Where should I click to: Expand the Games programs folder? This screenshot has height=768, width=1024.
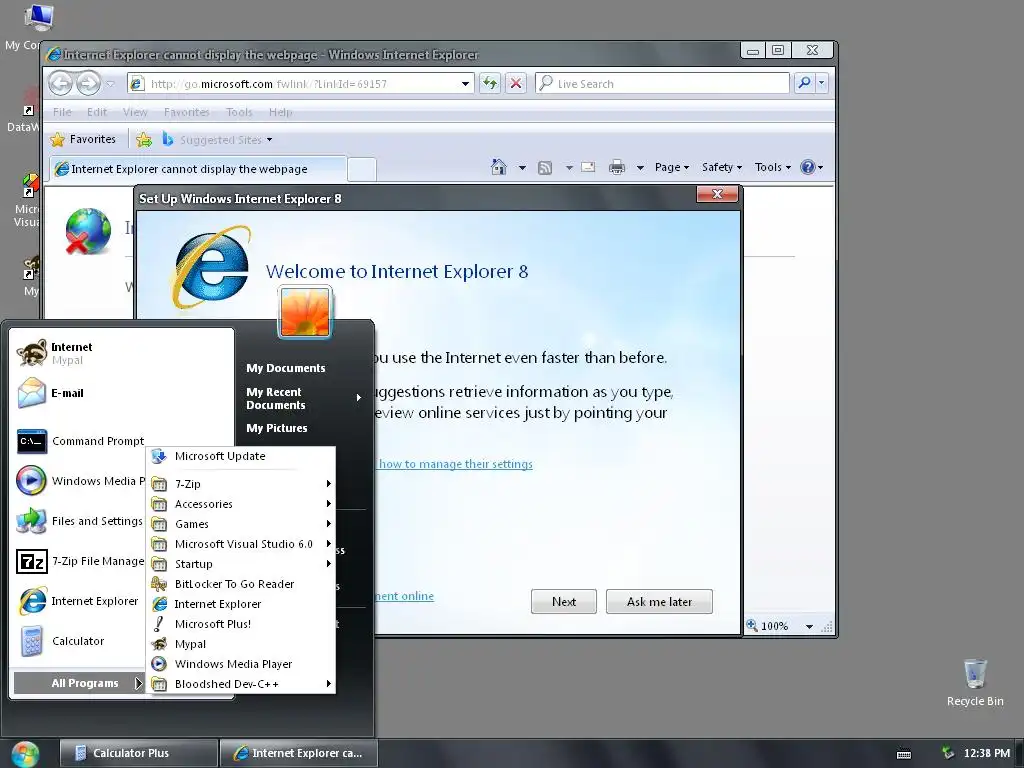point(241,524)
